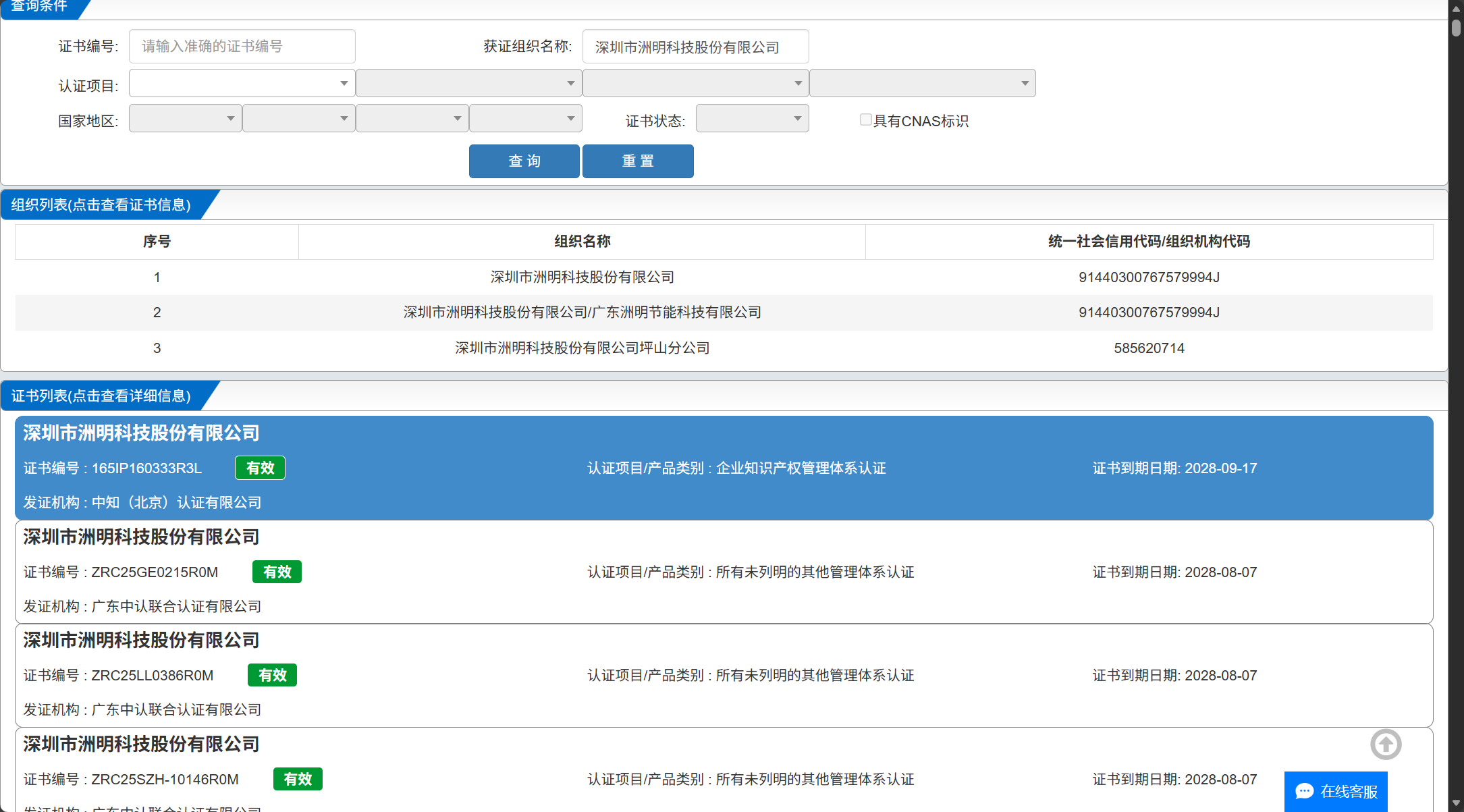Open the 在线客服 online chat widget
This screenshot has width=1464, height=812.
coord(1336,791)
